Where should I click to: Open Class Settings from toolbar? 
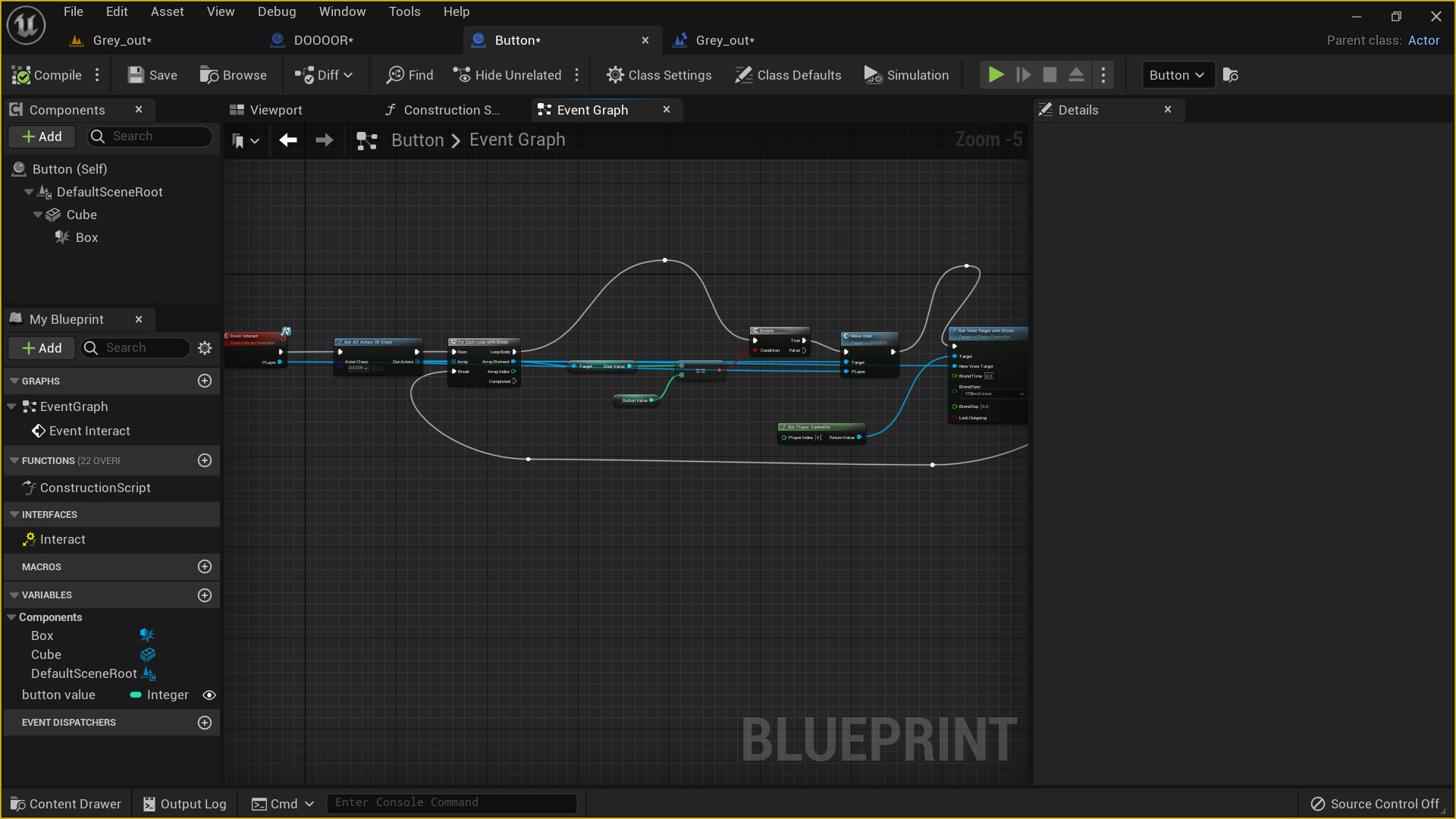pos(658,75)
